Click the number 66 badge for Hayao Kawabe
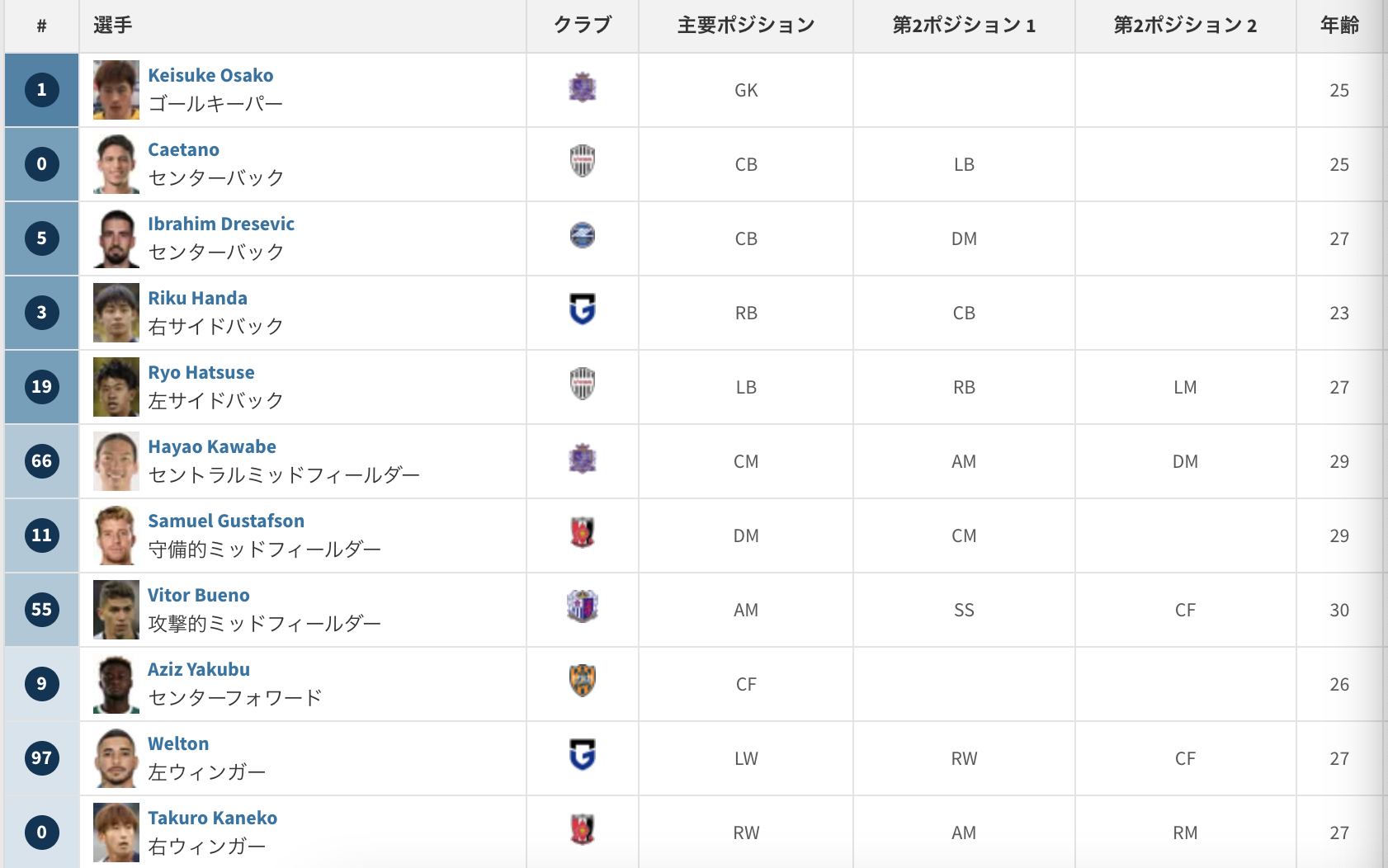 (42, 461)
